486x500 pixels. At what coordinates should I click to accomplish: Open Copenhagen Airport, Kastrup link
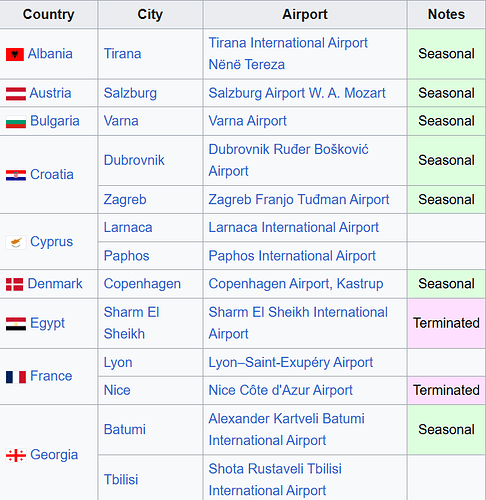point(296,284)
